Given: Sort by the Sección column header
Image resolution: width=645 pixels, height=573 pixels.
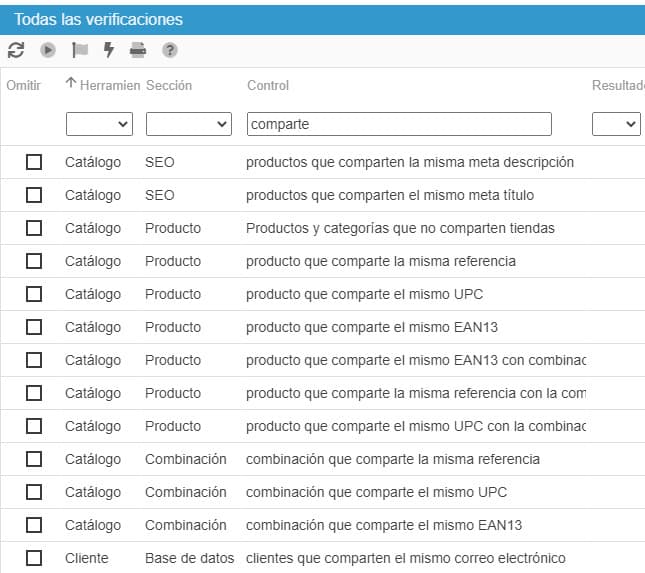Looking at the screenshot, I should (x=169, y=86).
